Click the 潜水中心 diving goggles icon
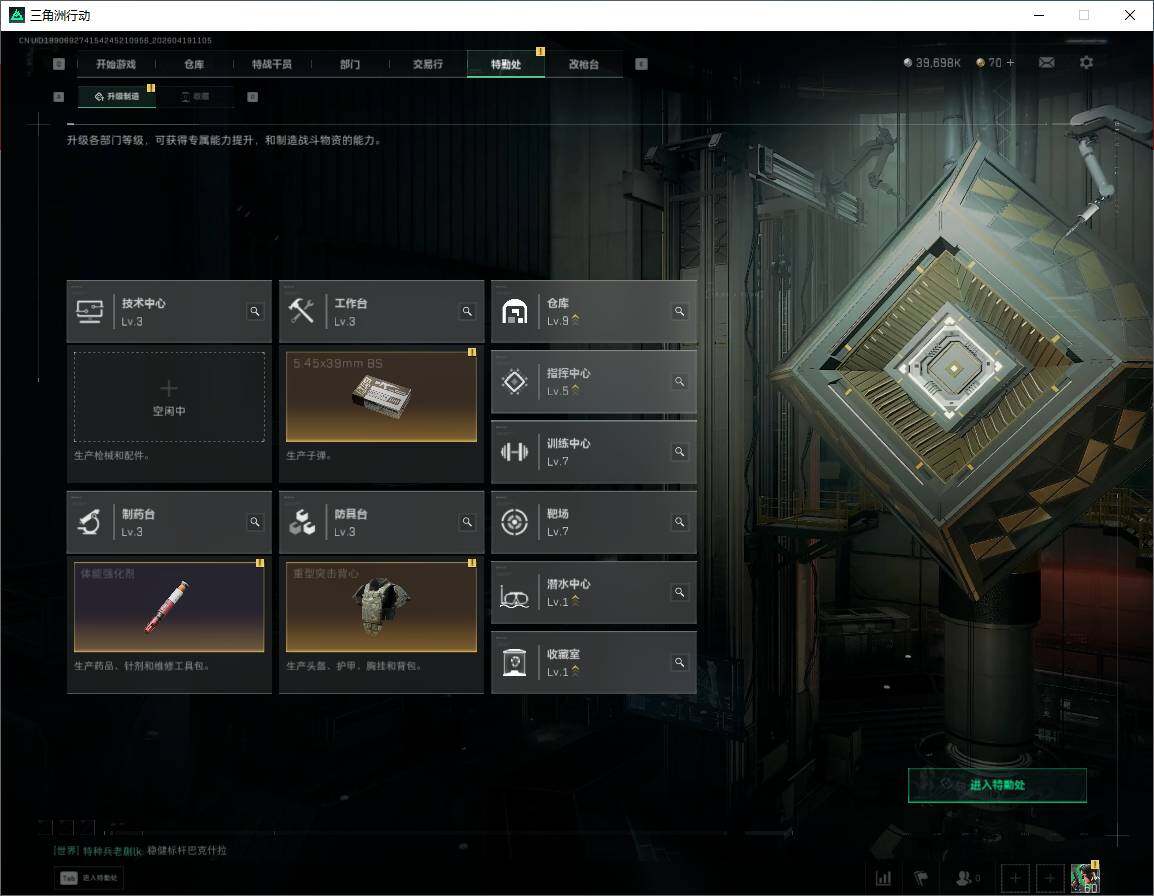 click(x=514, y=595)
